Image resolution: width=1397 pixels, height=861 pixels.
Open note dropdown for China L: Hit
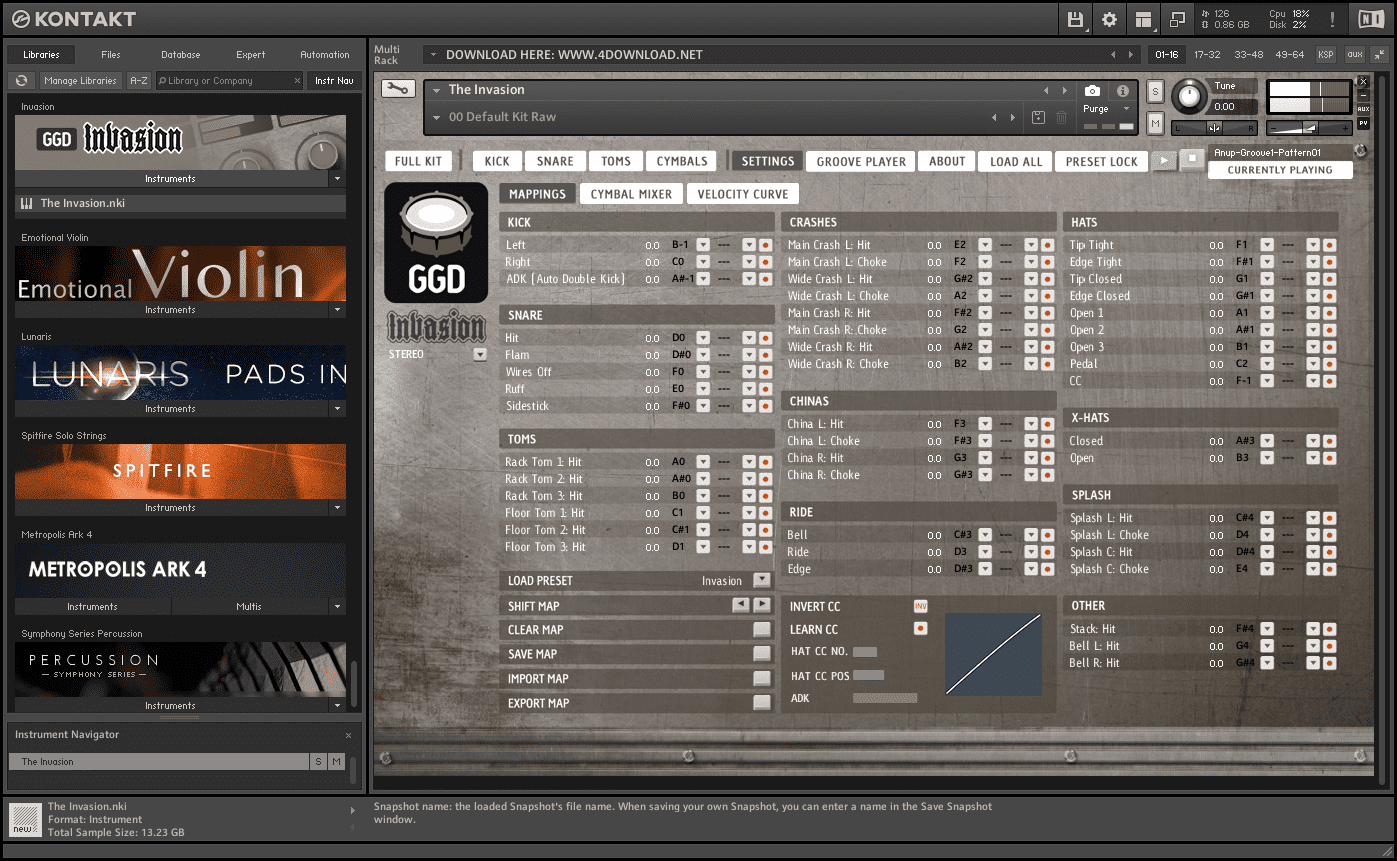tap(985, 424)
